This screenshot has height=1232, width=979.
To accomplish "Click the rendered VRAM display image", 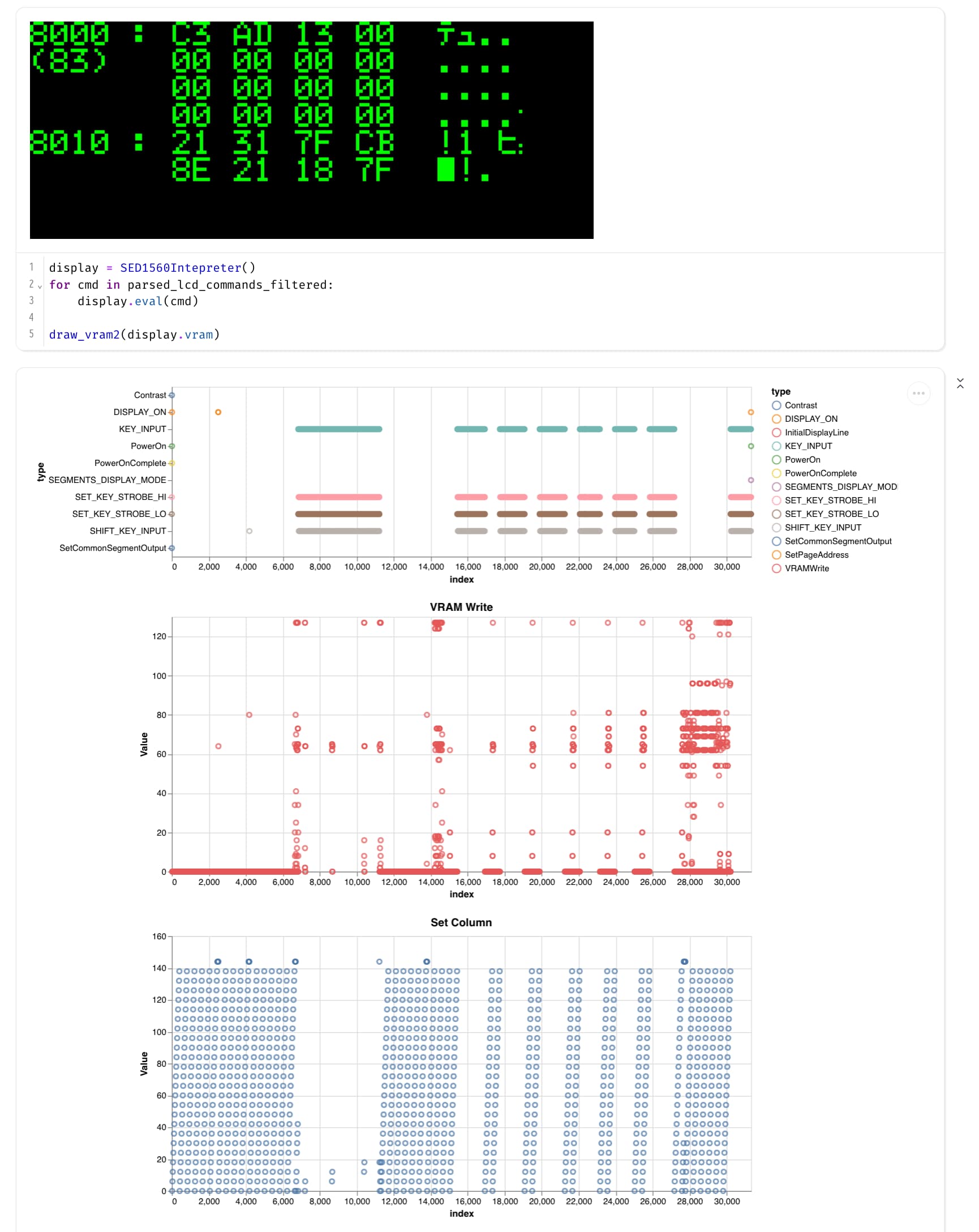I will (x=311, y=130).
